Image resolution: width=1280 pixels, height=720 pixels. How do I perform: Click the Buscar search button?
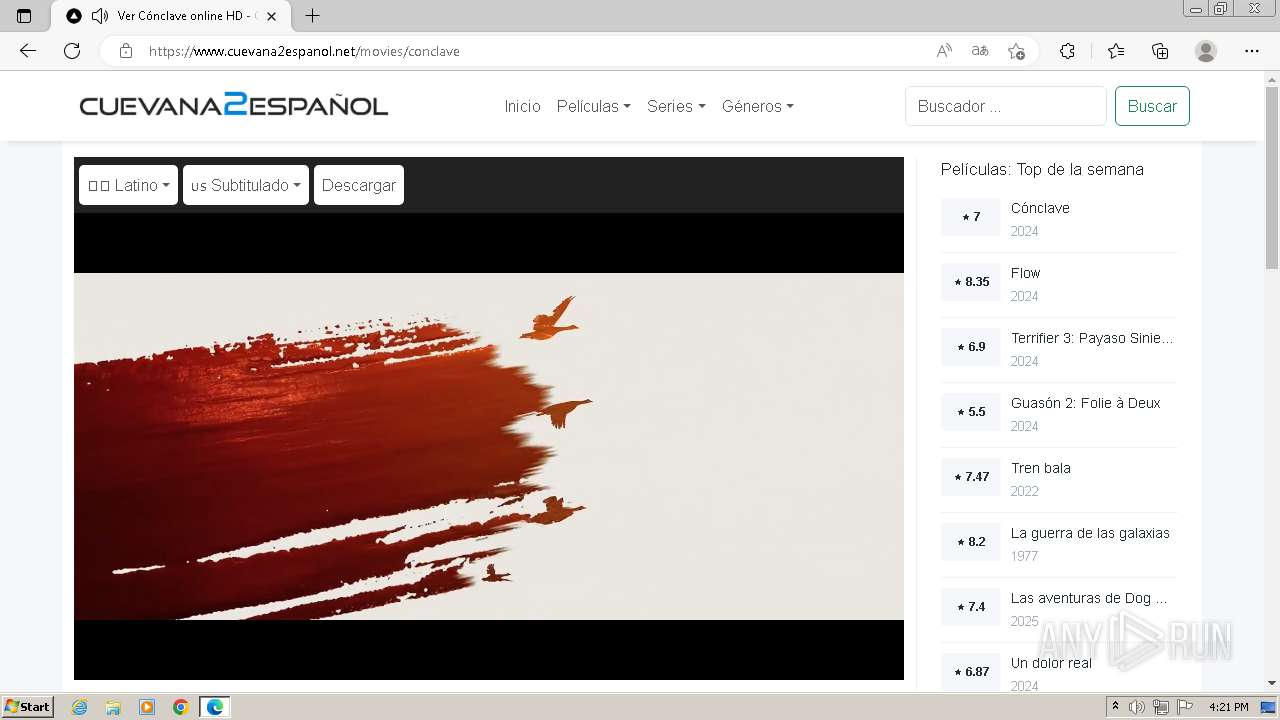[1152, 106]
